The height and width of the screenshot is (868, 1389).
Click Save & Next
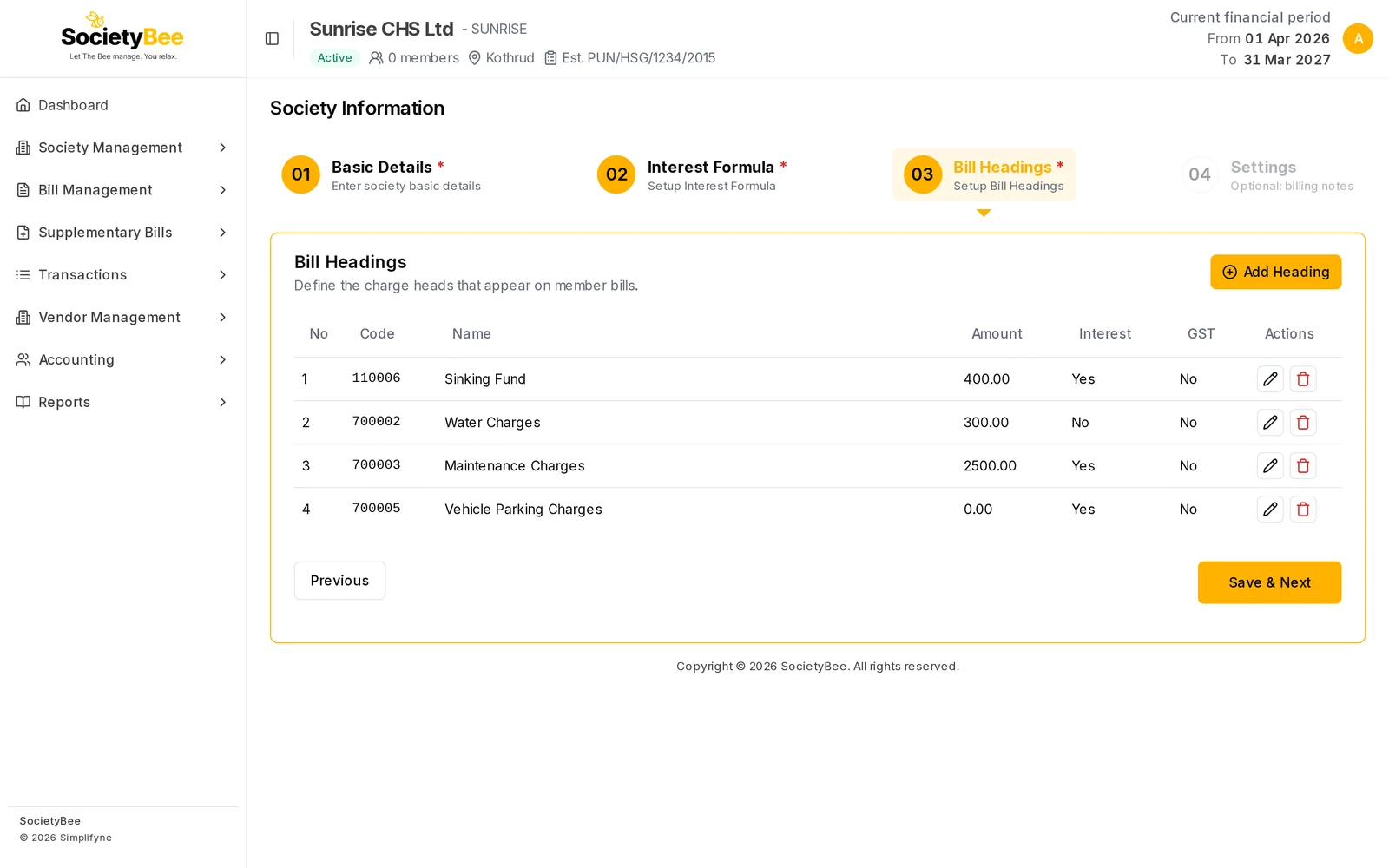pyautogui.click(x=1269, y=582)
